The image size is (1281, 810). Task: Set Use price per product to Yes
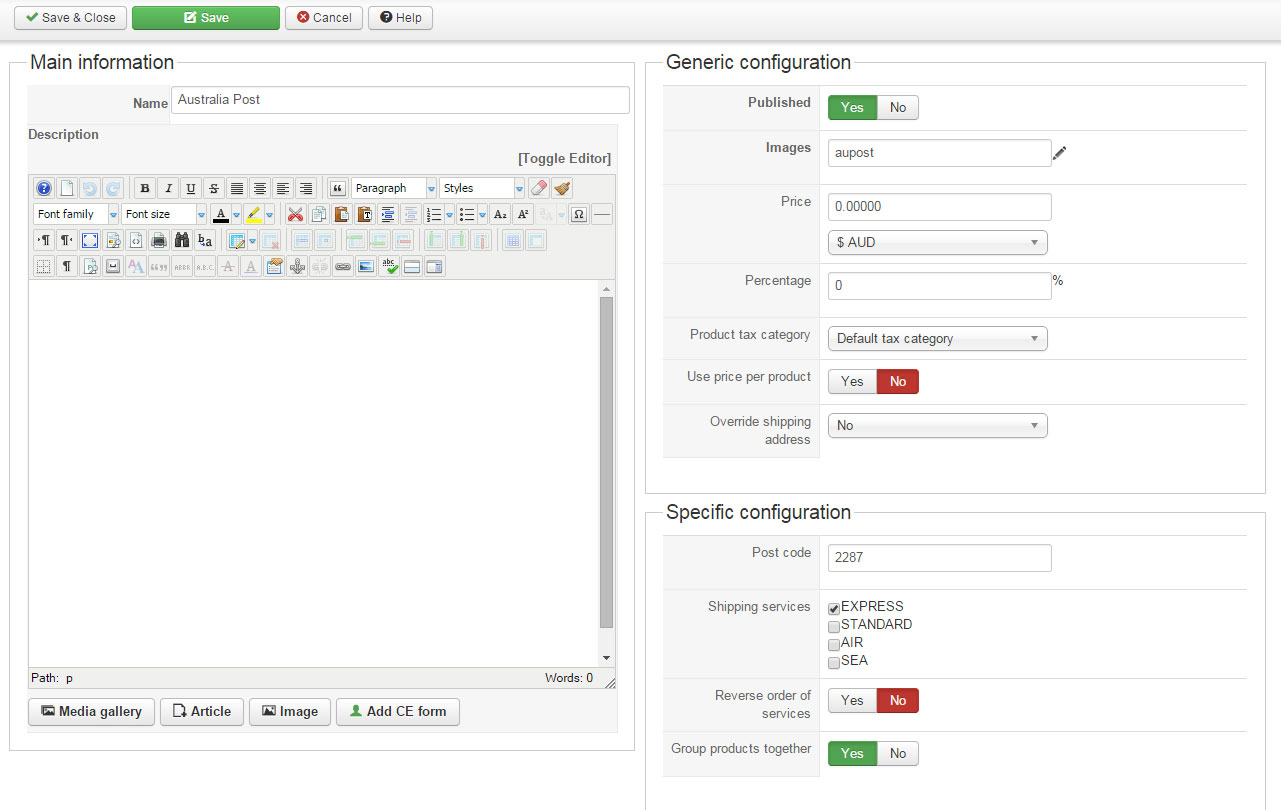click(x=852, y=381)
